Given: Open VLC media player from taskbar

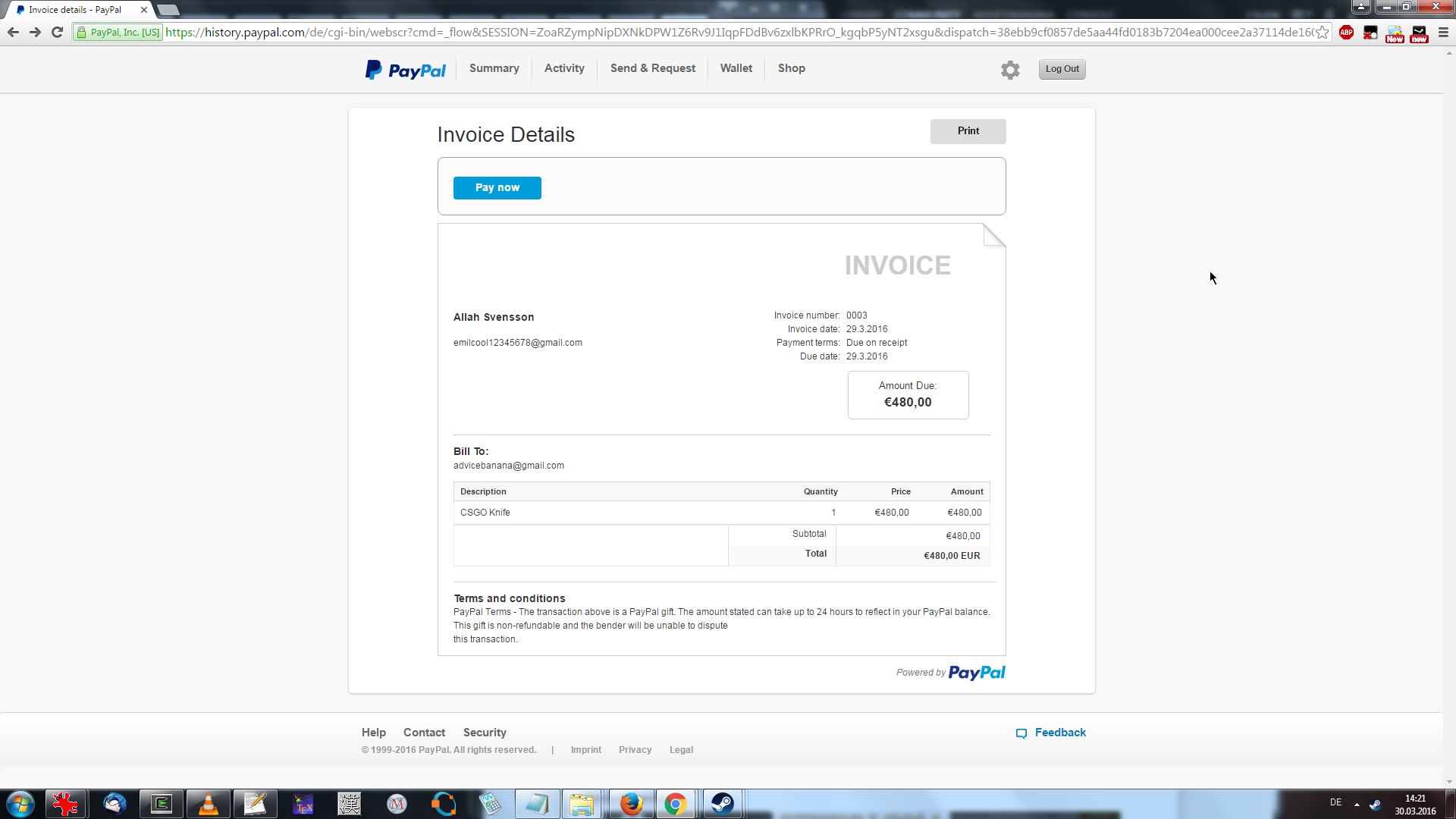Looking at the screenshot, I should click(208, 804).
